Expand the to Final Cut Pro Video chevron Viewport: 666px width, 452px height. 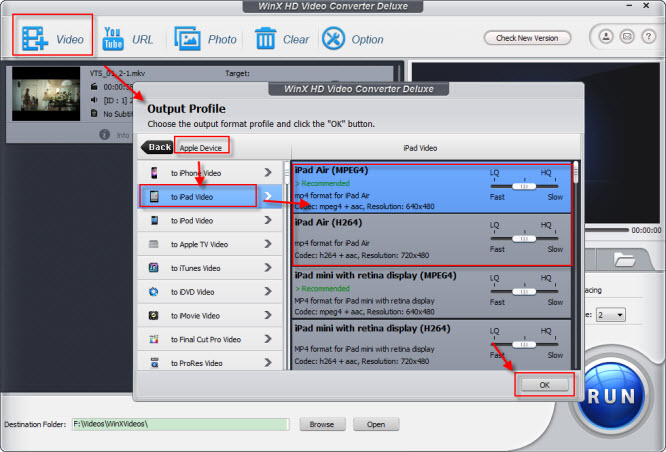pyautogui.click(x=268, y=339)
